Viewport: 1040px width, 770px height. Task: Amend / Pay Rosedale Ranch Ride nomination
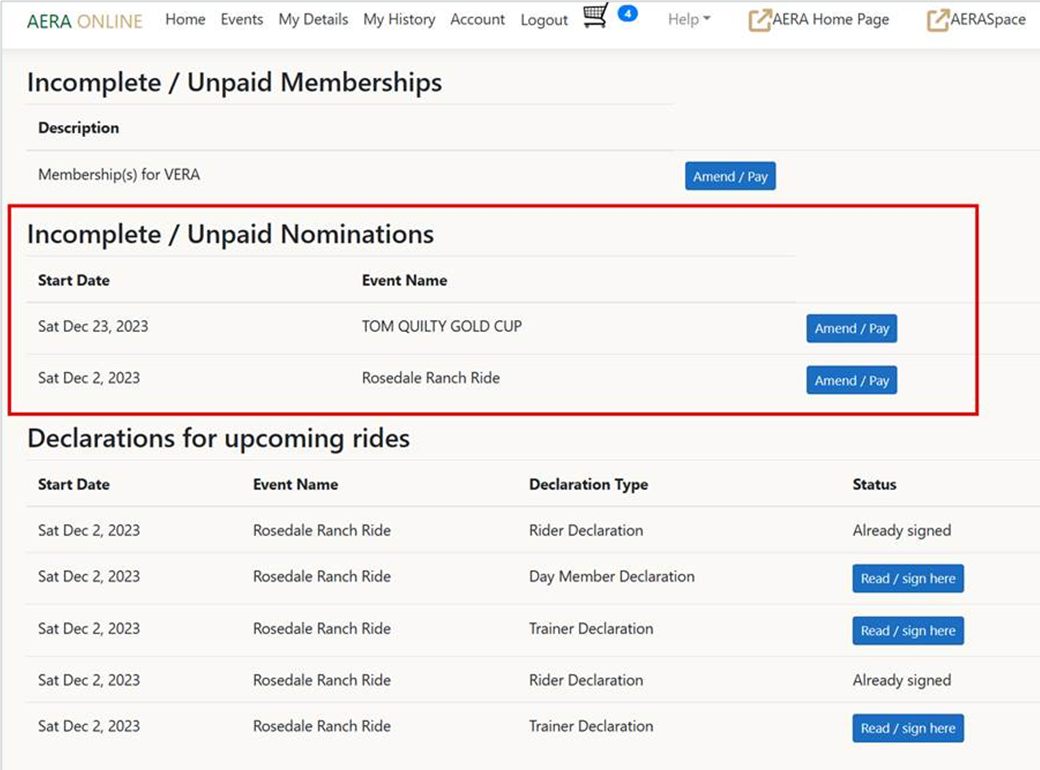pos(851,381)
